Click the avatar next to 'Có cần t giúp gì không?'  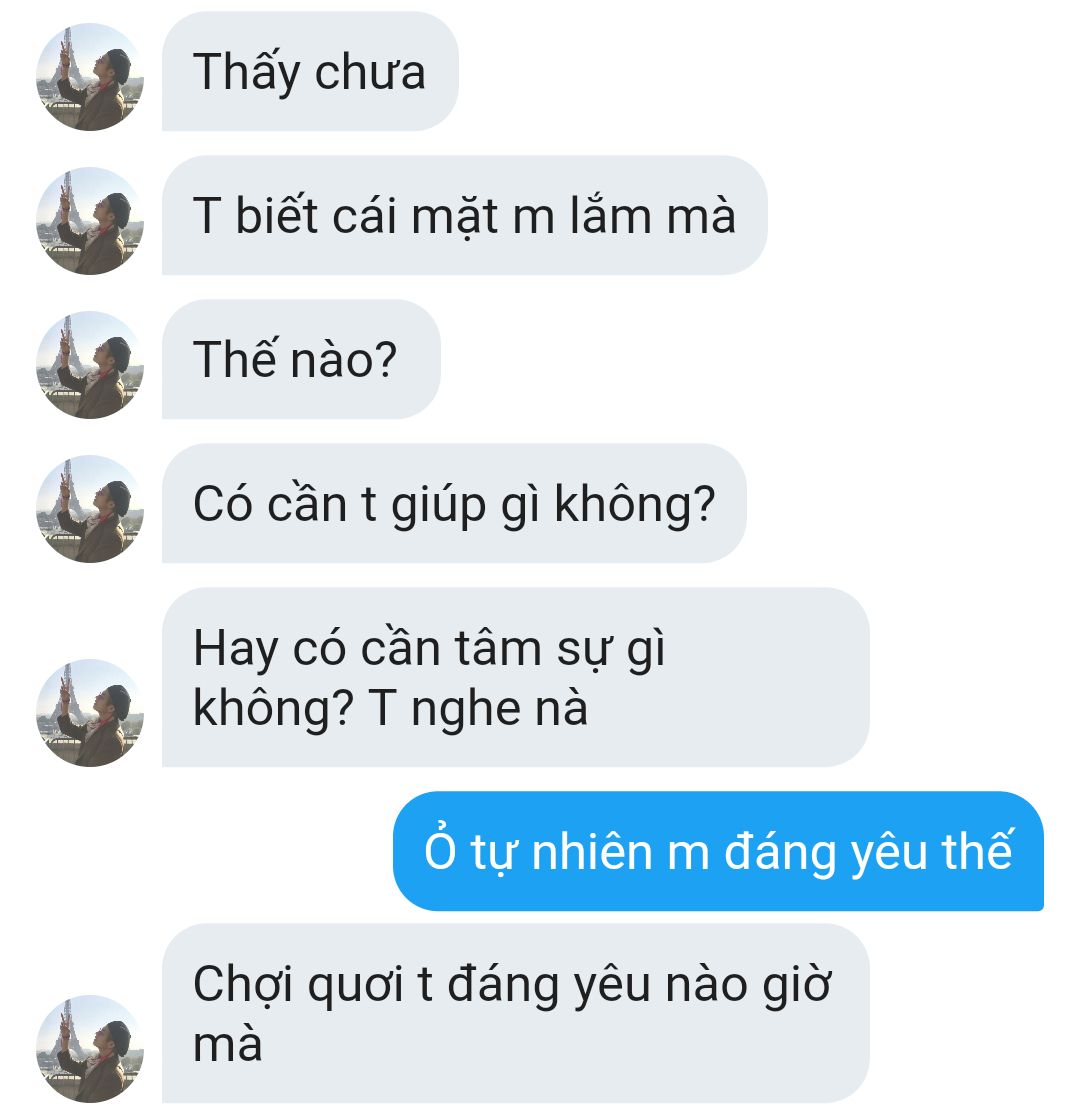[90, 509]
